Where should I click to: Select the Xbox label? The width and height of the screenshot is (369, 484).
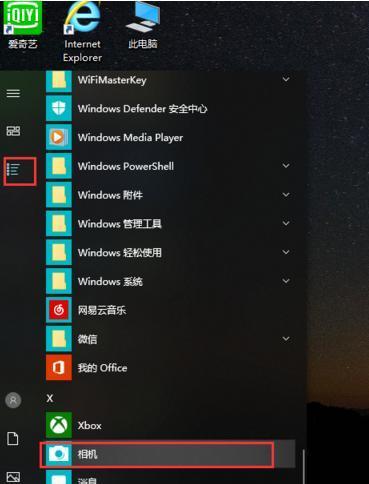point(89,426)
